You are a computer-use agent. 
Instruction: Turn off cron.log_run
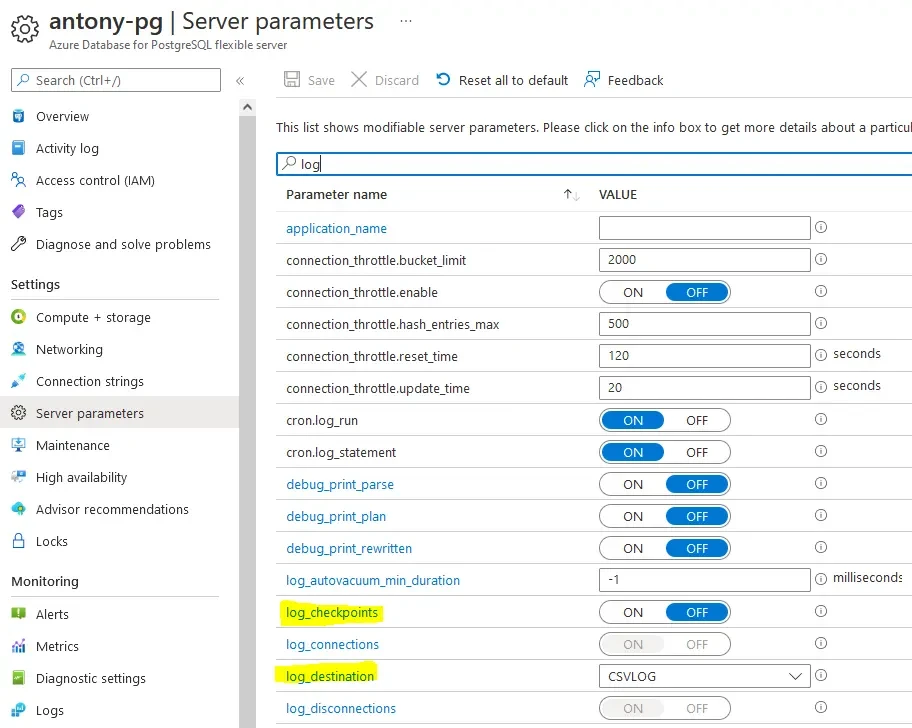697,420
